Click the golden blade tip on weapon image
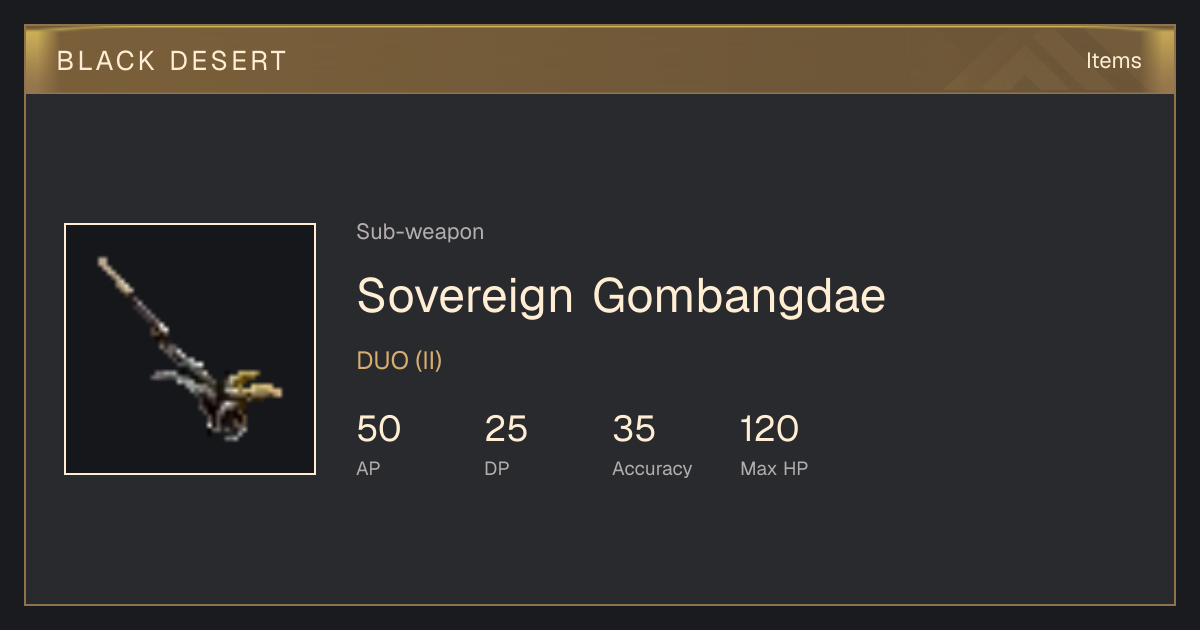The width and height of the screenshot is (1200, 630). [x=258, y=385]
